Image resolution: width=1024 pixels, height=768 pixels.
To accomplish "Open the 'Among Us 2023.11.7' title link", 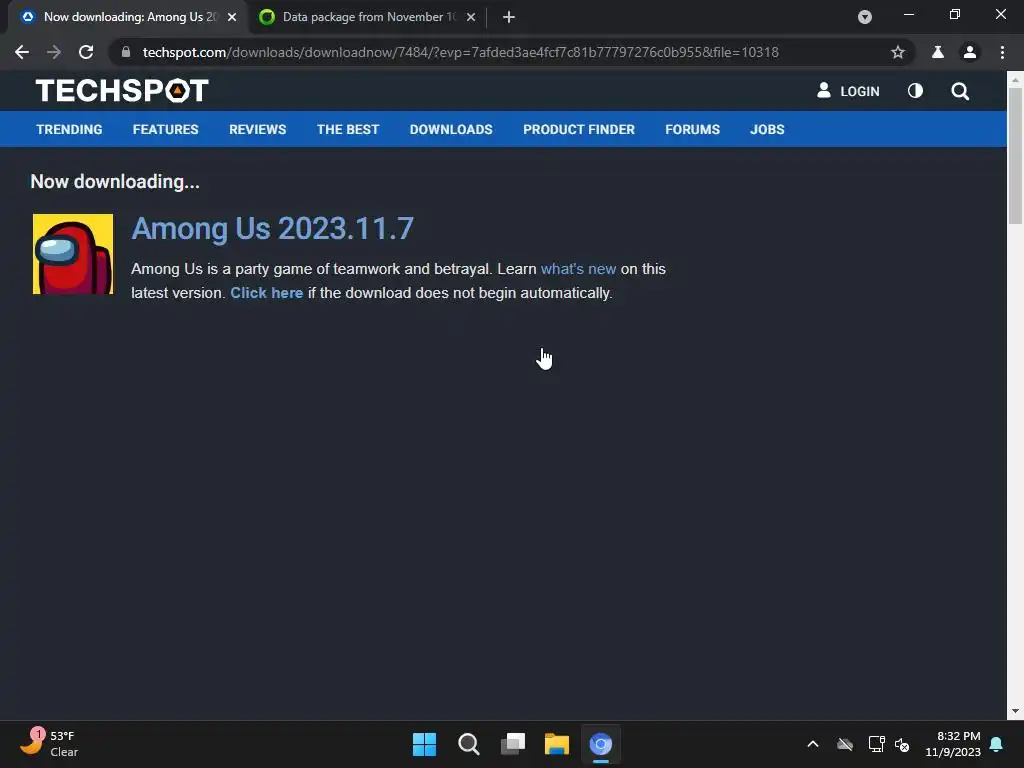I will 272,229.
